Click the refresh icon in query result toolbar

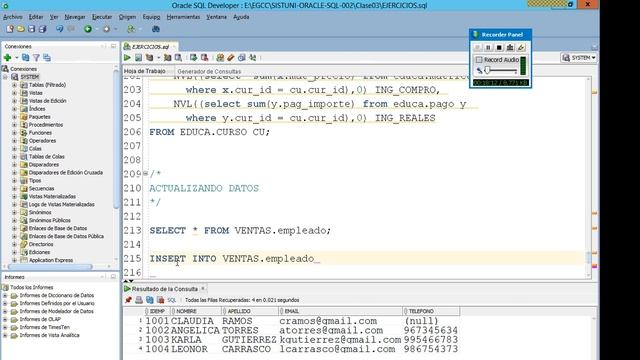click(x=150, y=300)
